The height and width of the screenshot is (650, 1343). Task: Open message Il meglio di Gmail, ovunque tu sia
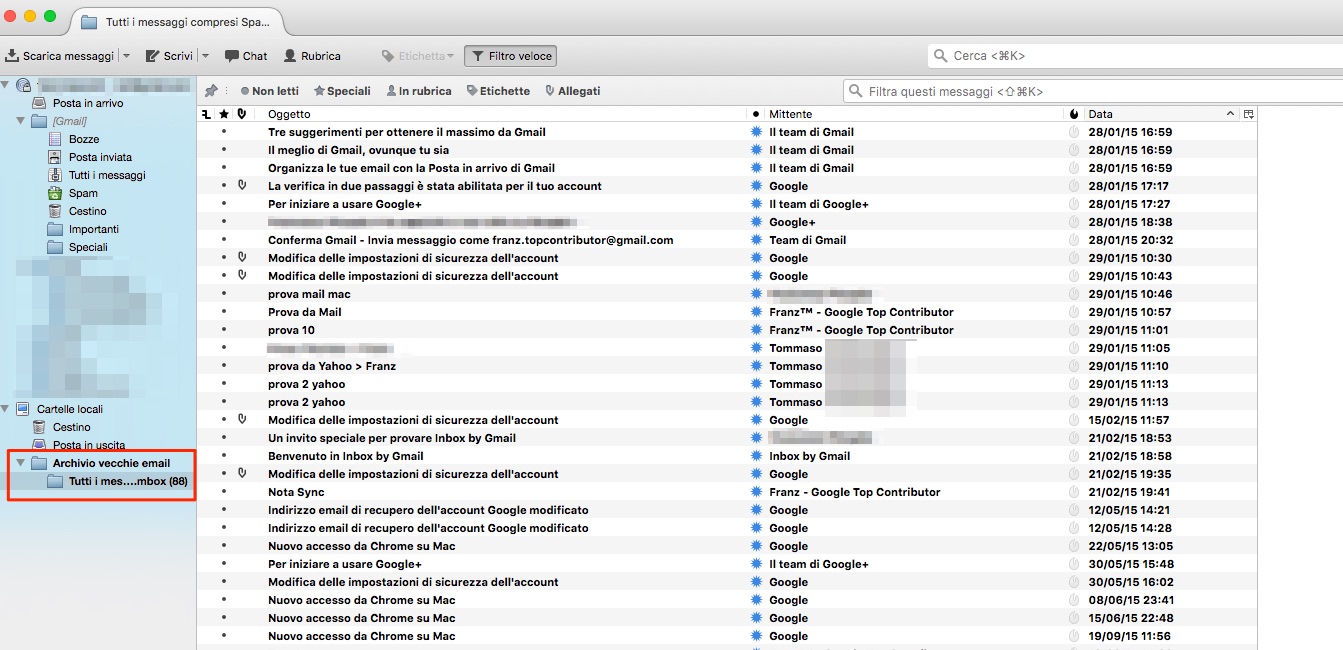click(x=358, y=150)
